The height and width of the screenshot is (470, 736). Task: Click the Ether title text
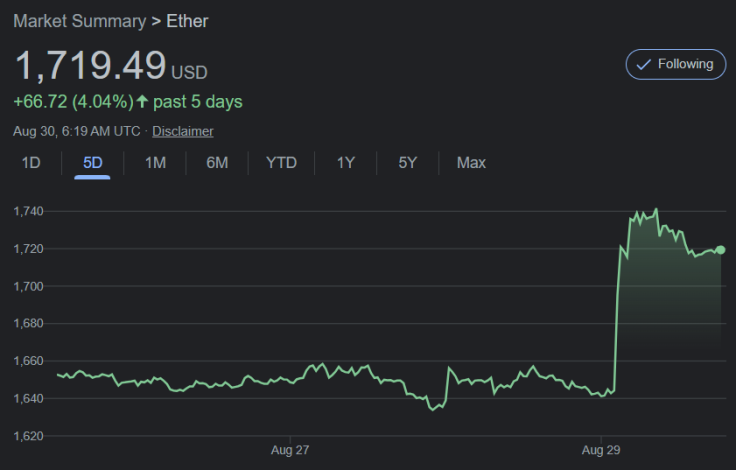point(187,21)
